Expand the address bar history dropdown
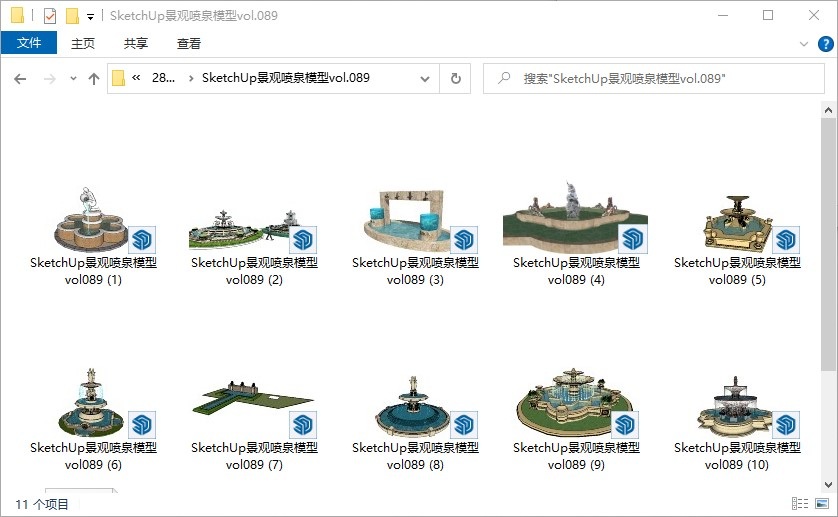838x517 pixels. [x=425, y=79]
